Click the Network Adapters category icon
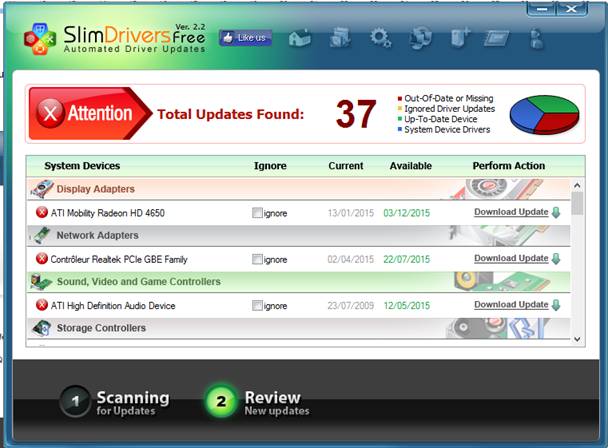Screen dimensions: 608x448 pos(41,235)
